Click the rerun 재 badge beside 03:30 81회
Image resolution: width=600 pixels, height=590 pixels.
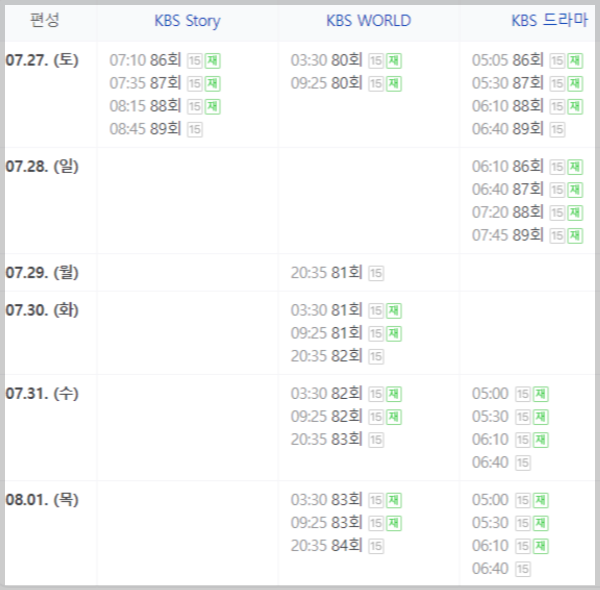tap(394, 311)
